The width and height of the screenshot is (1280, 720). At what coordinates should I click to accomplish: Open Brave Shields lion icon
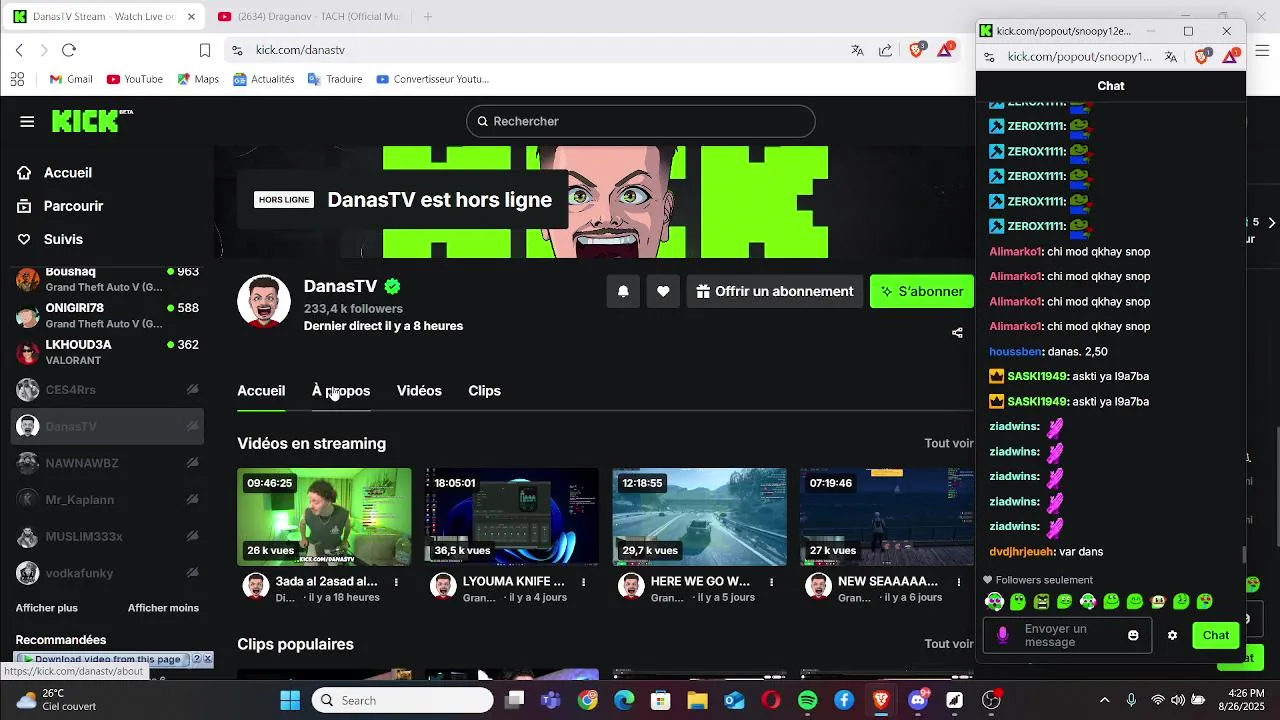coord(916,50)
